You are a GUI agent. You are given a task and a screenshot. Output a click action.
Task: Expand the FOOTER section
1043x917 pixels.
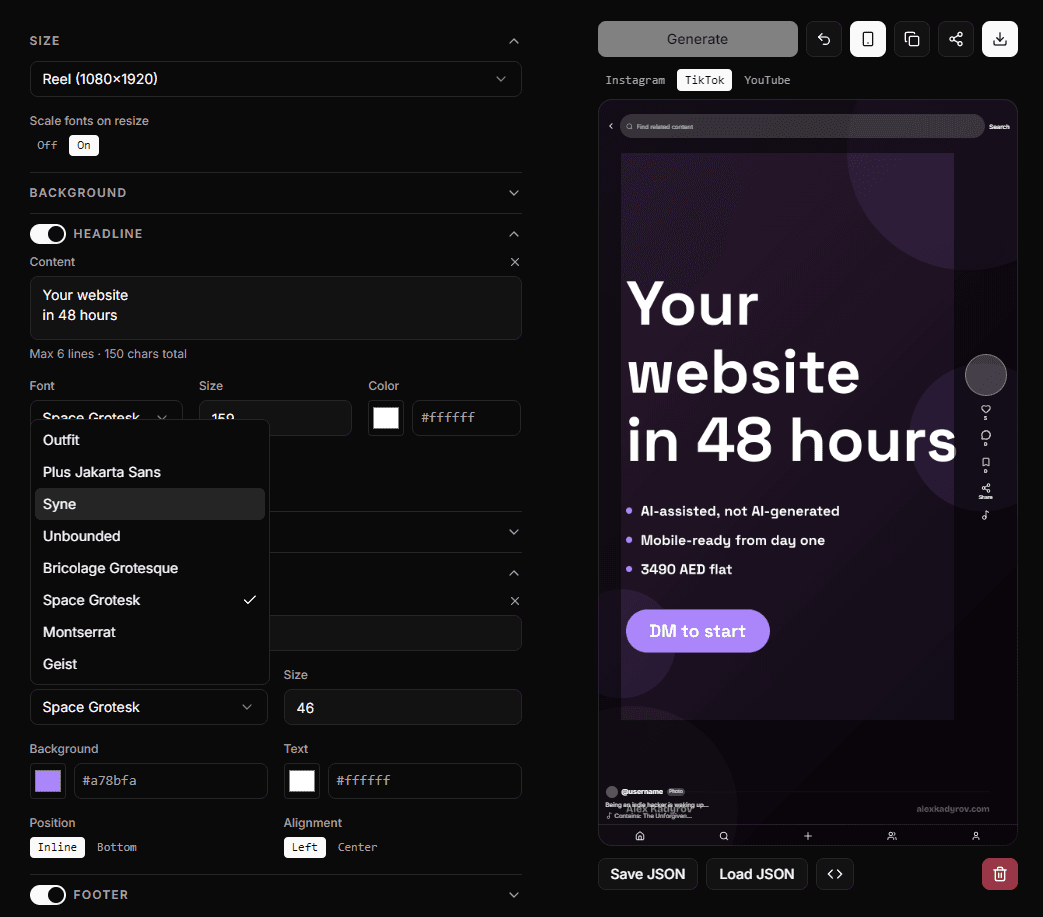(x=514, y=895)
